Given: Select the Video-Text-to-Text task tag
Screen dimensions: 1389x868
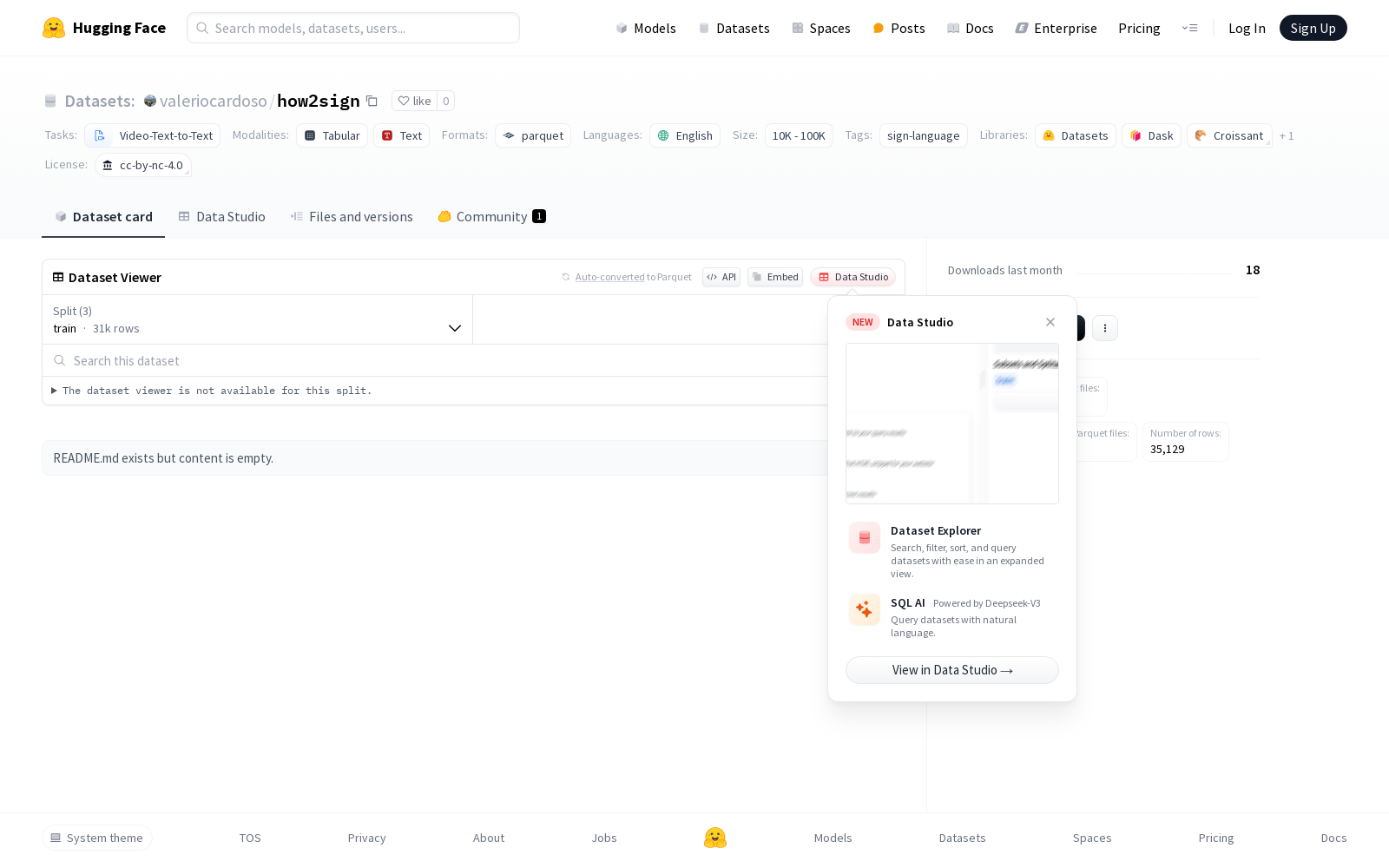Looking at the screenshot, I should click(153, 135).
